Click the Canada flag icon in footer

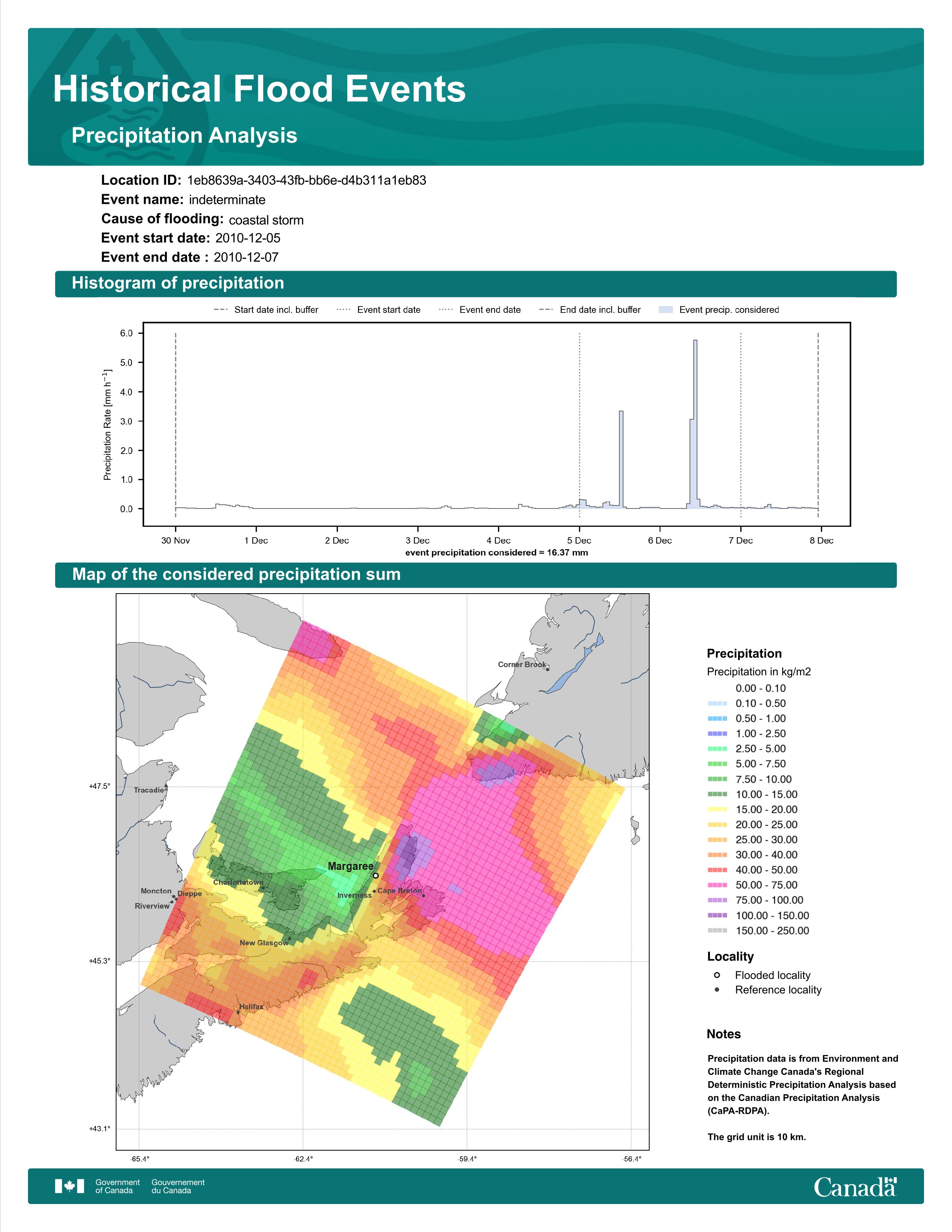pyautogui.click(x=69, y=1186)
